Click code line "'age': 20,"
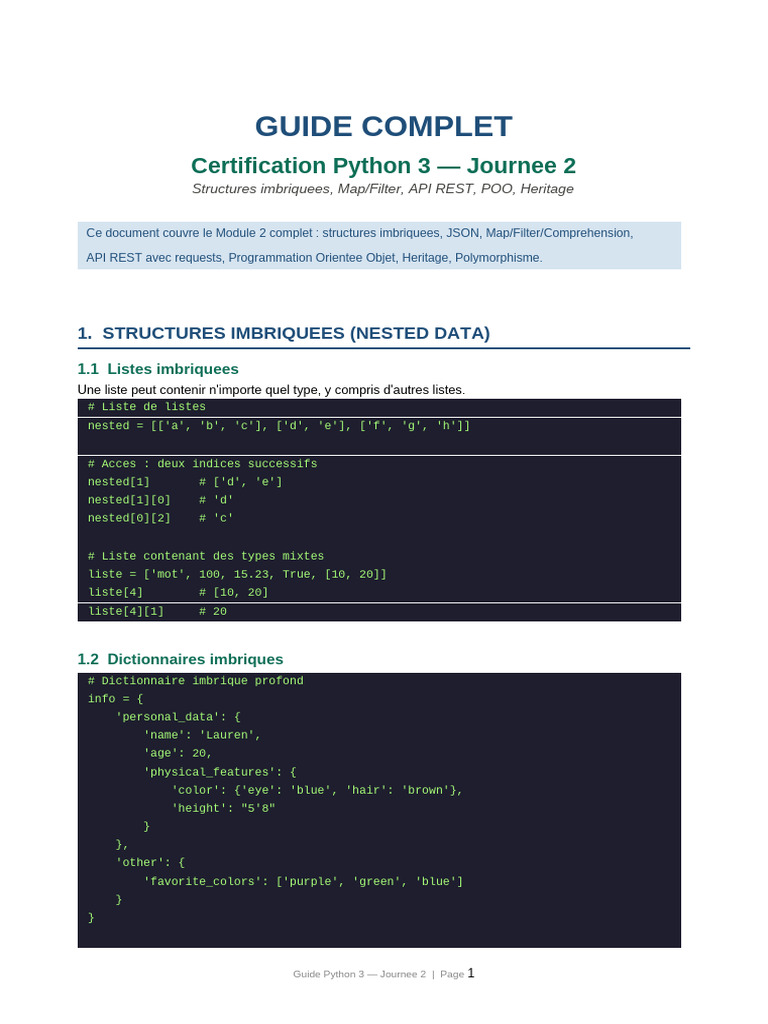Screen dimensions: 768x1024 point(178,754)
